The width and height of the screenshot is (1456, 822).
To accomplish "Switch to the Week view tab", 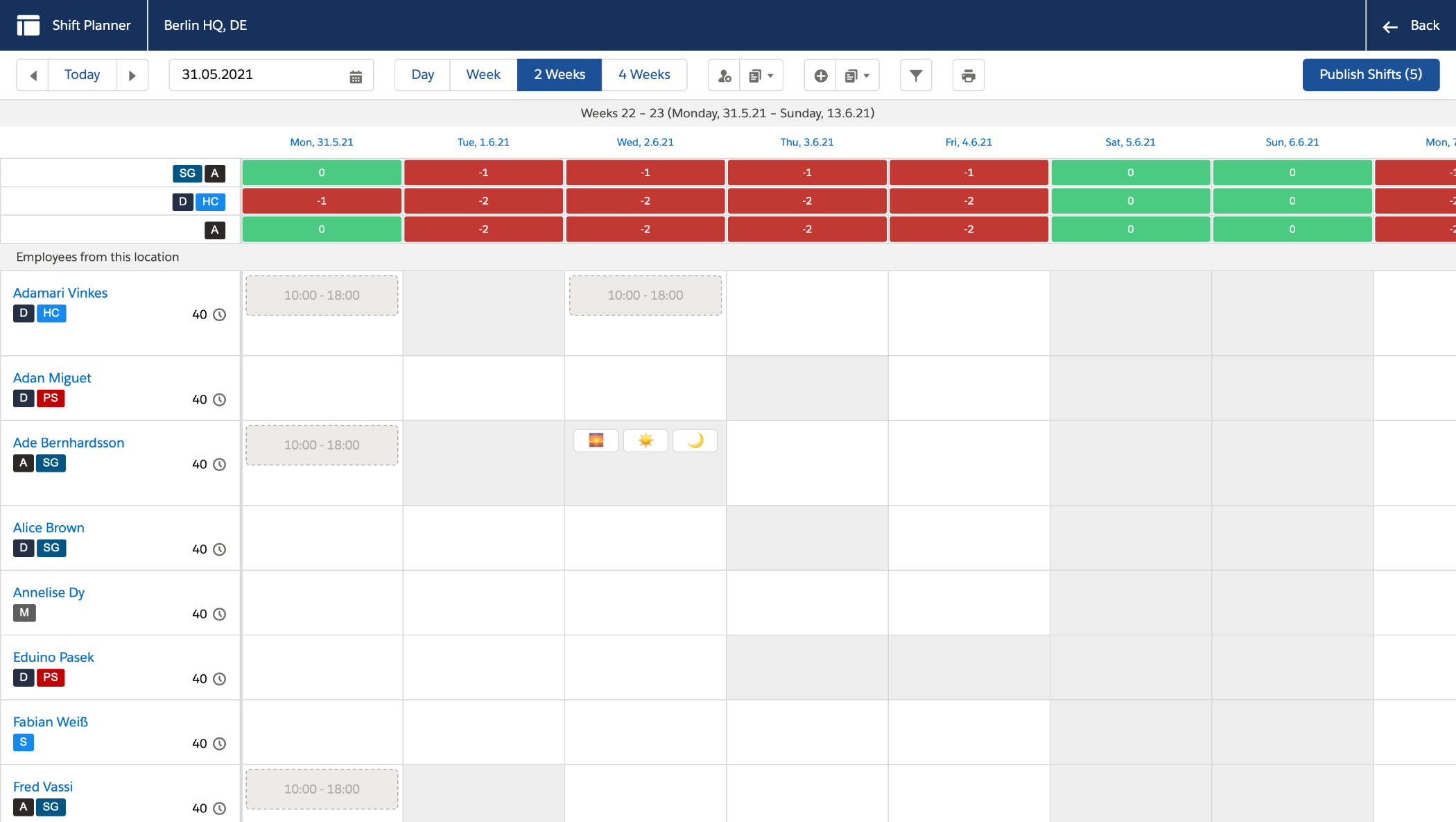I will [x=483, y=75].
